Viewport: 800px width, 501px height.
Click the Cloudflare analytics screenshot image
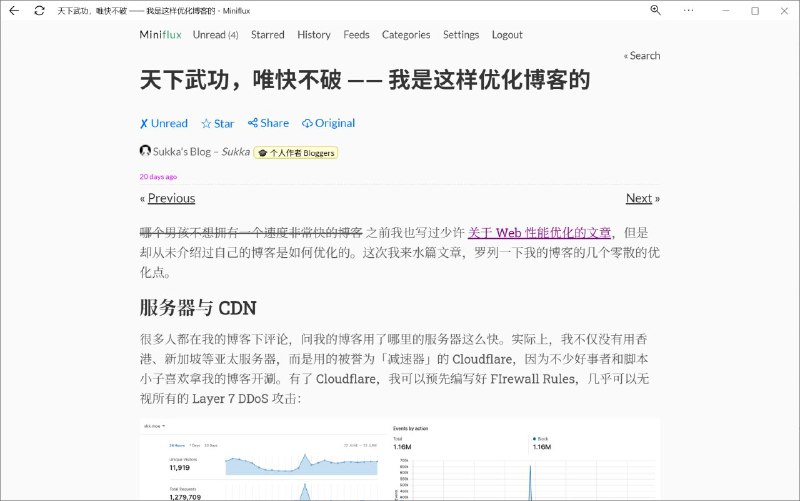click(x=400, y=460)
